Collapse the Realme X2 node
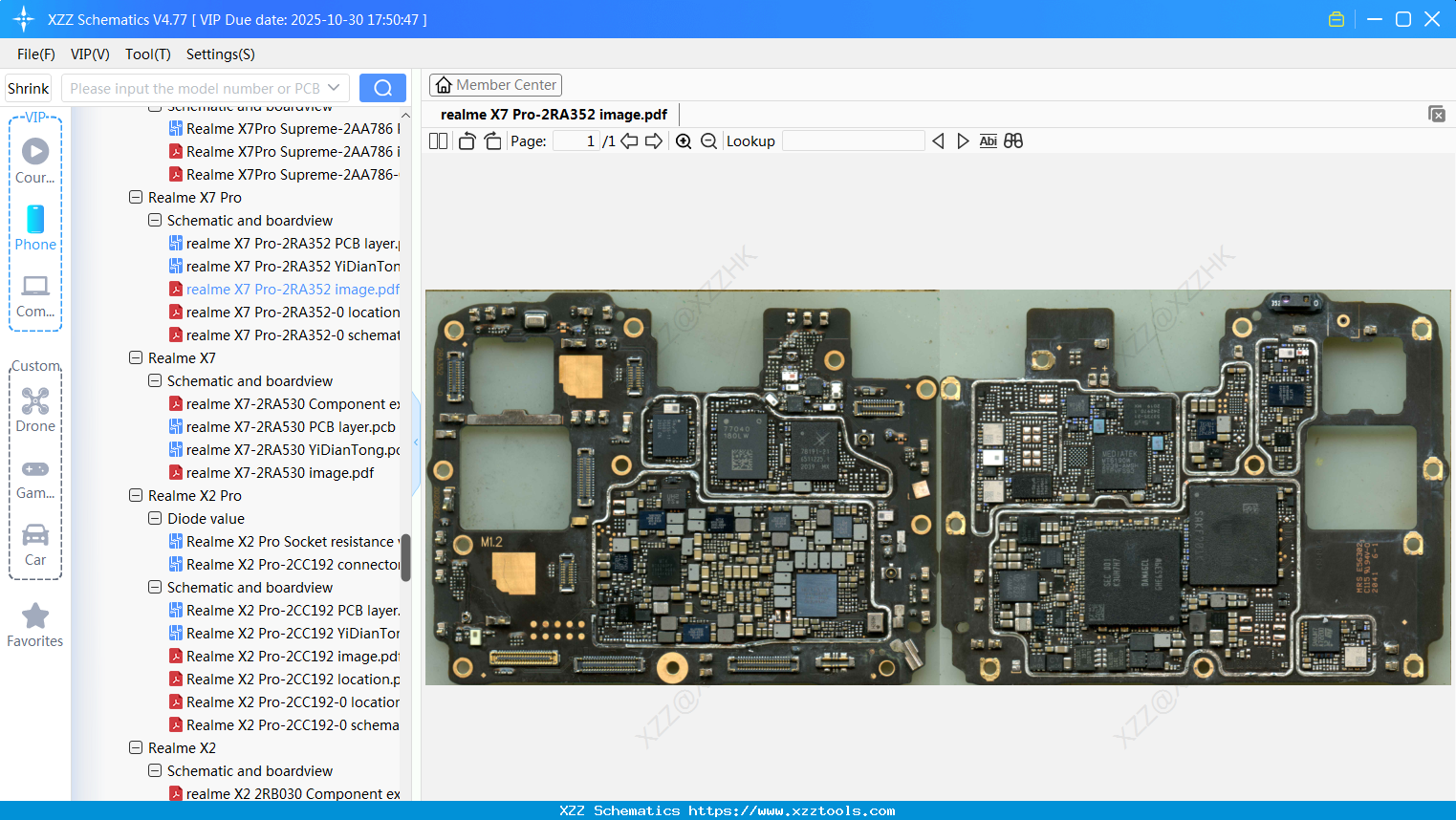The image size is (1456, 820). pos(136,748)
